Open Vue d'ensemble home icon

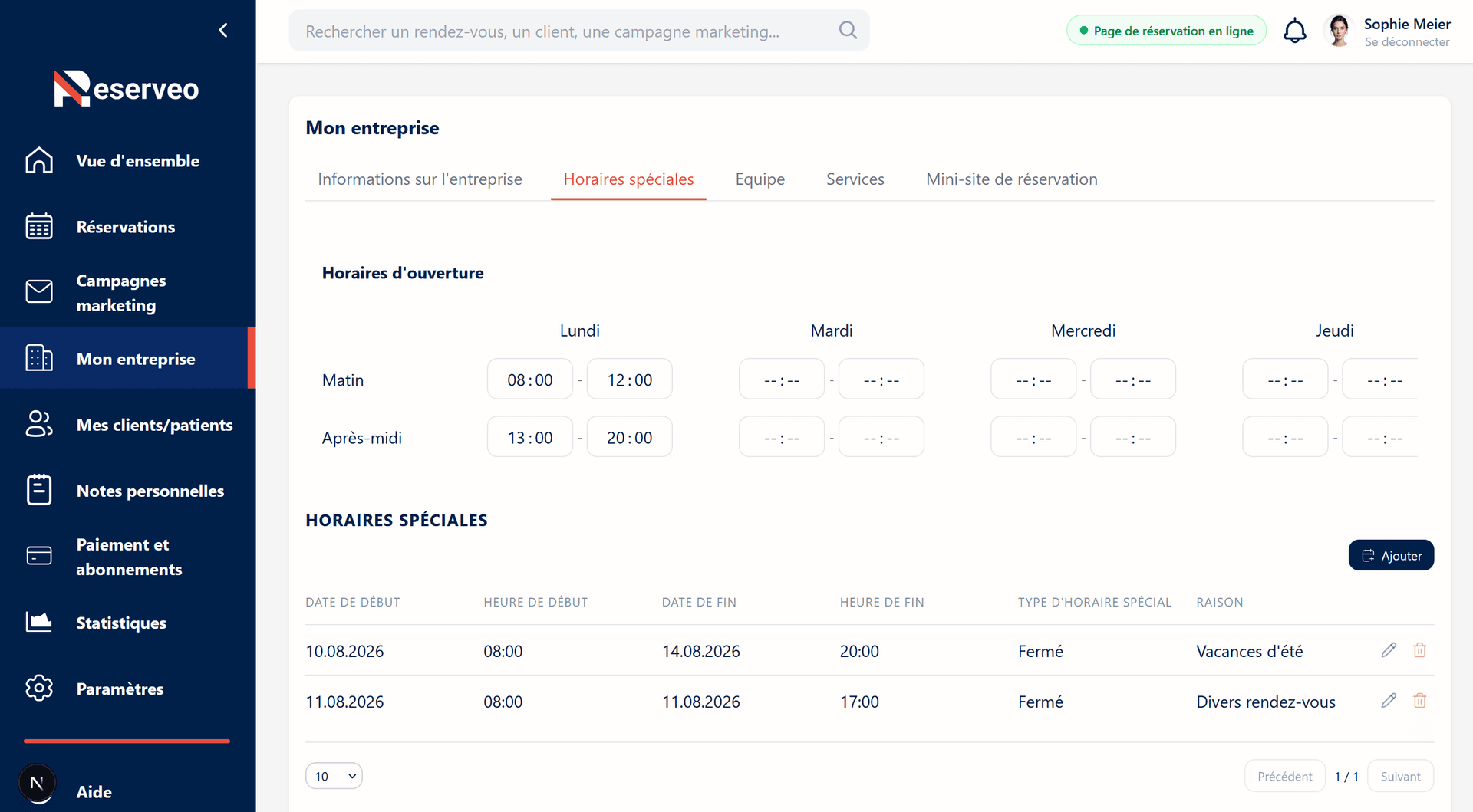[39, 160]
